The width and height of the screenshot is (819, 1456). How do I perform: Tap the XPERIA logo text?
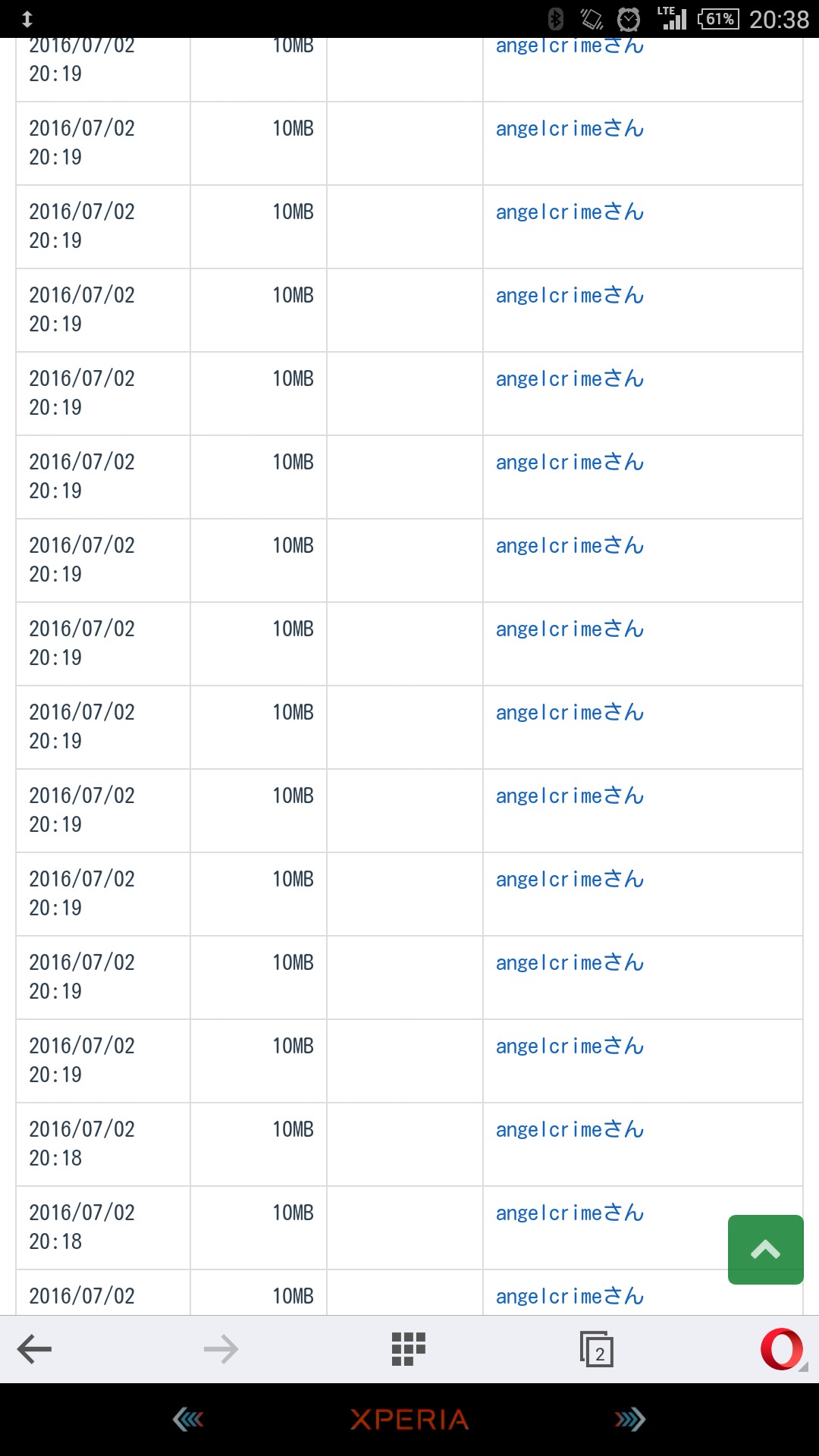409,1419
